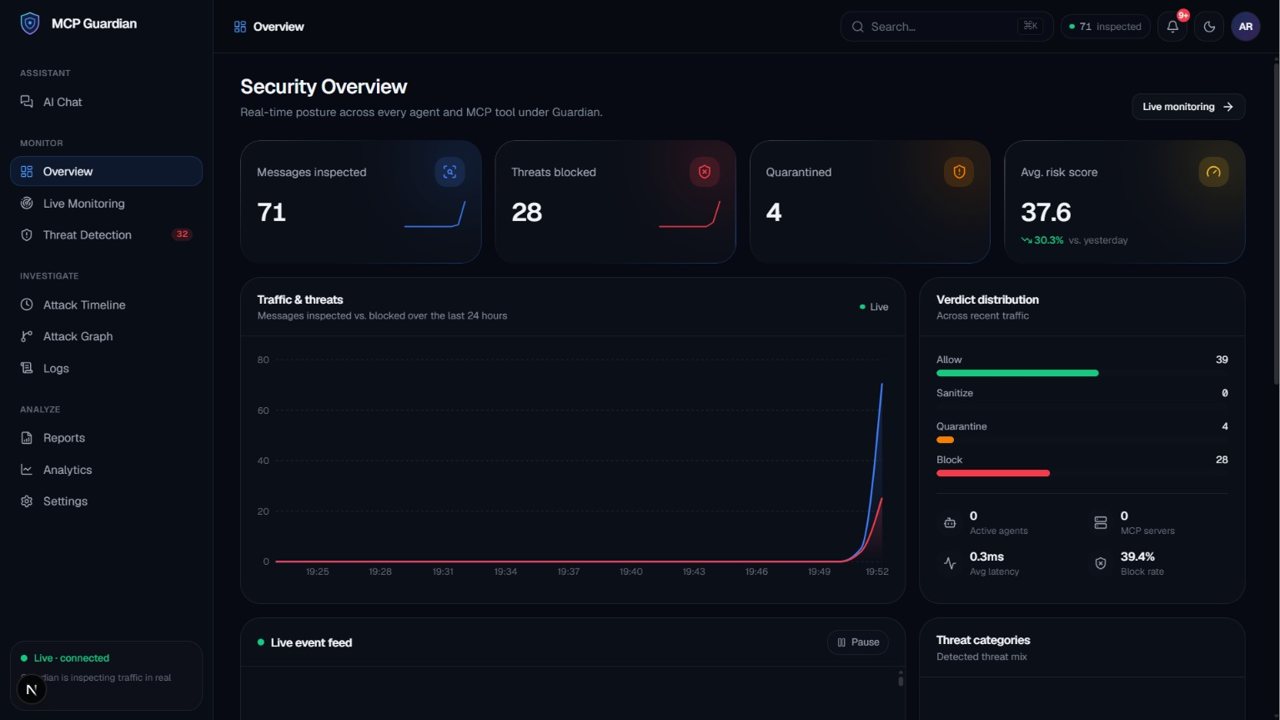Open Settings from sidebar
The image size is (1280, 720).
(106, 501)
